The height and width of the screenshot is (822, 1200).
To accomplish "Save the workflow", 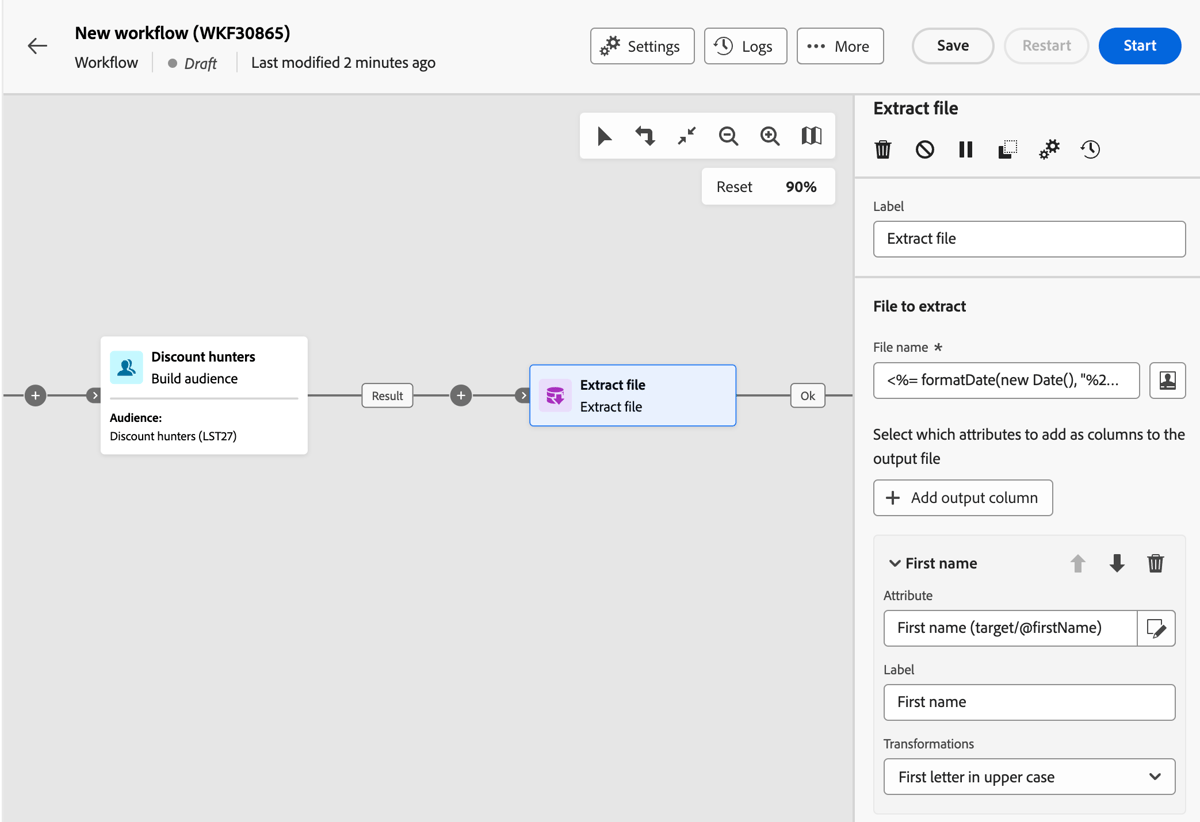I will [x=952, y=45].
